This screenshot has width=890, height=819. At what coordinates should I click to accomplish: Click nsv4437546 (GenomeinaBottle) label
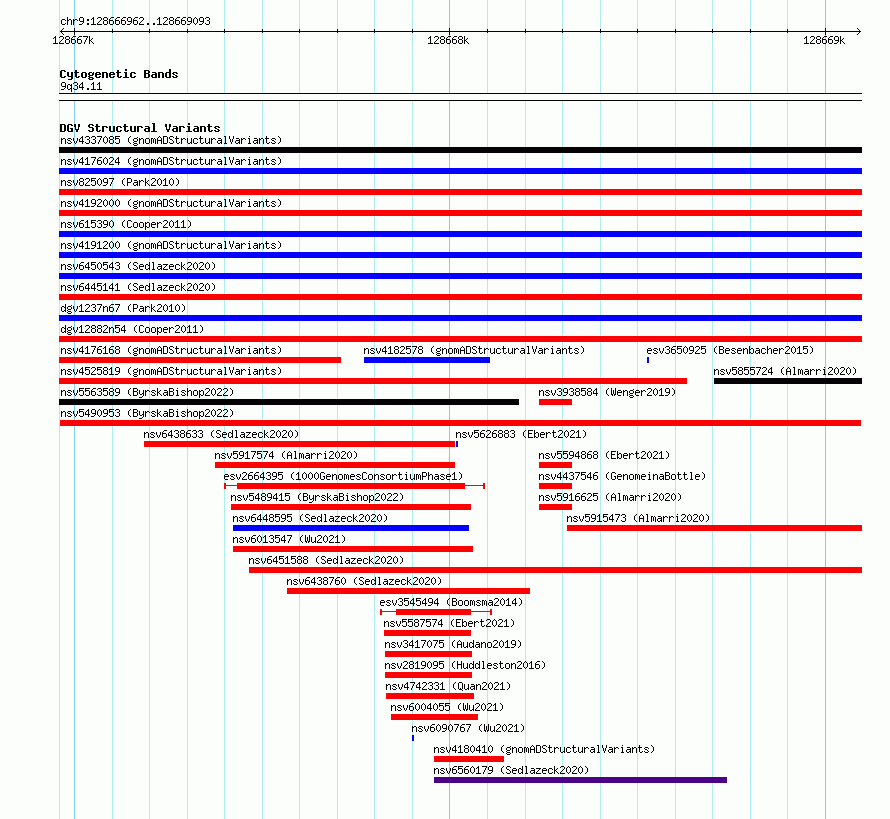[x=622, y=476]
